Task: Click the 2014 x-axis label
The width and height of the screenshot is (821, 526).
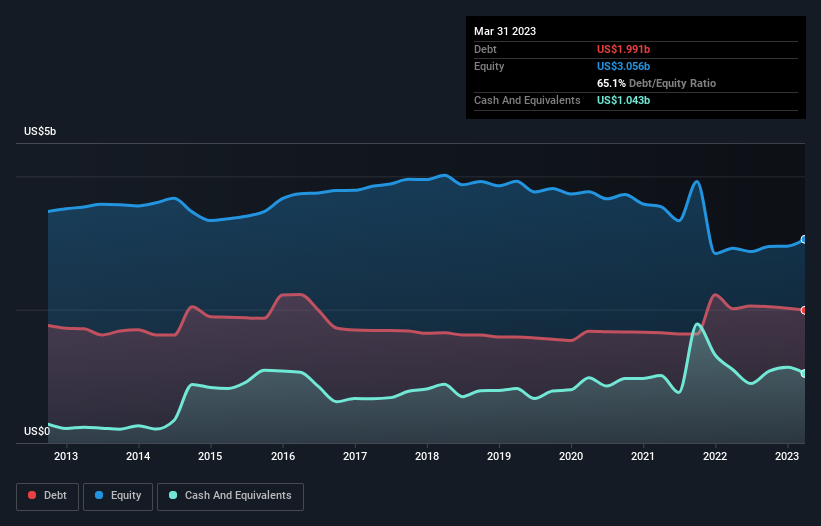Action: point(138,456)
